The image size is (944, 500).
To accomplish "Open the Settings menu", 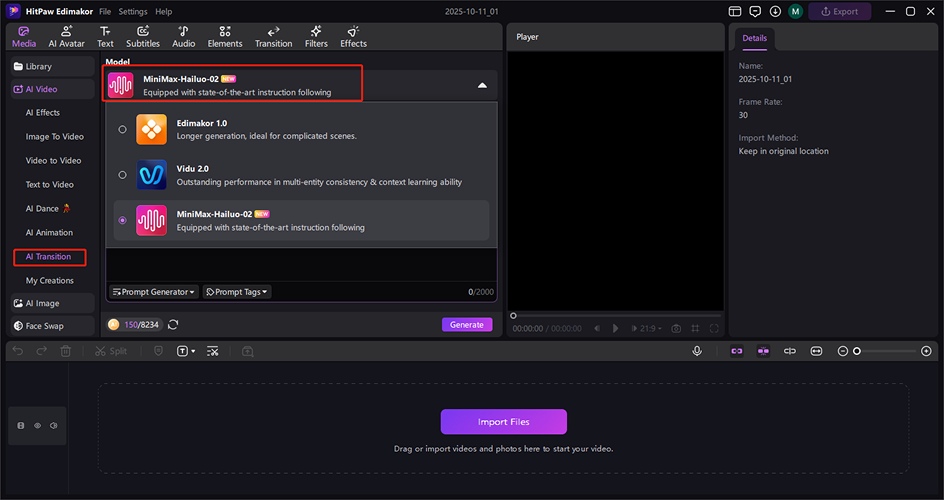I will point(132,12).
